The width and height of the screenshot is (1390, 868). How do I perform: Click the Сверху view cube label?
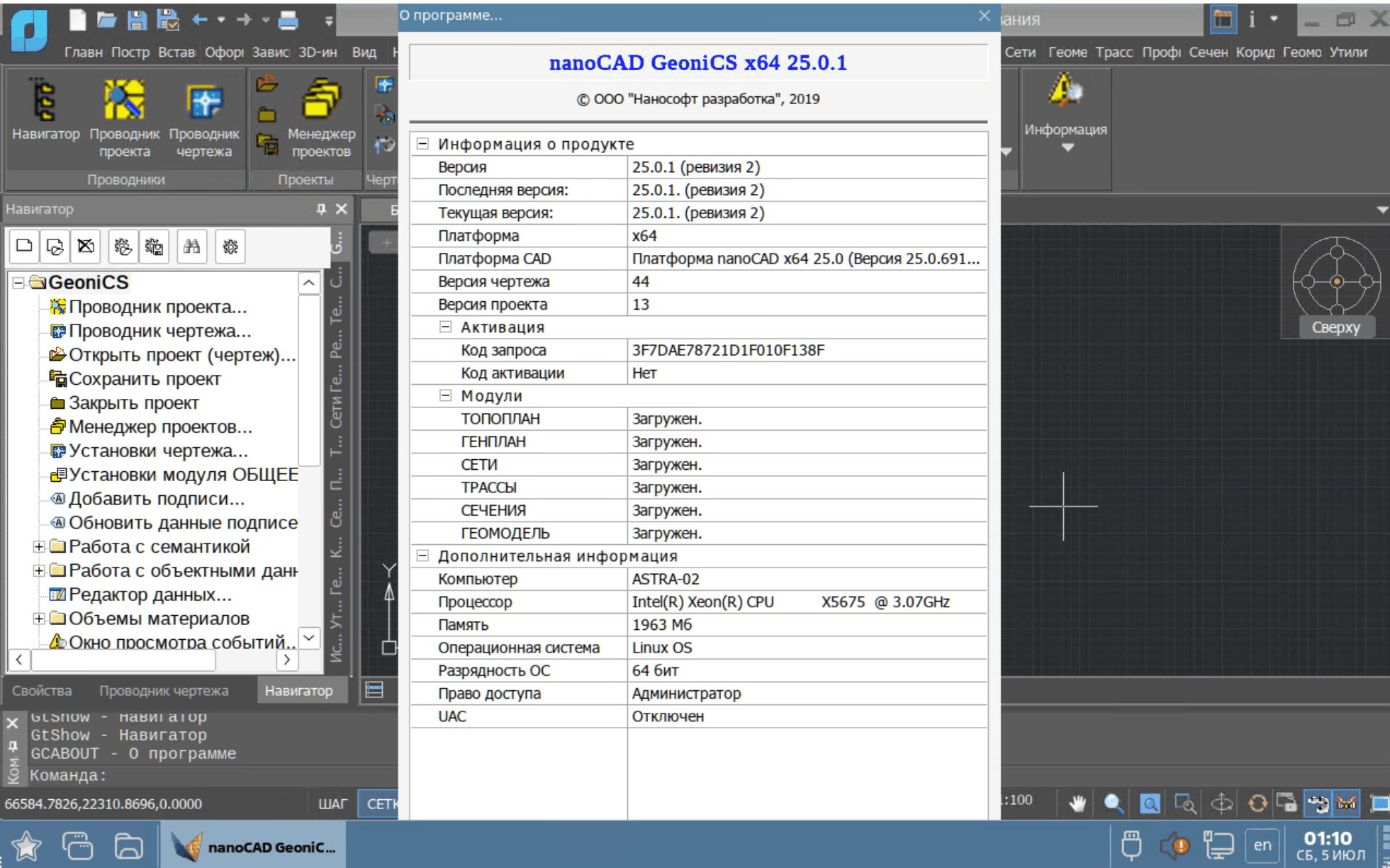point(1335,327)
